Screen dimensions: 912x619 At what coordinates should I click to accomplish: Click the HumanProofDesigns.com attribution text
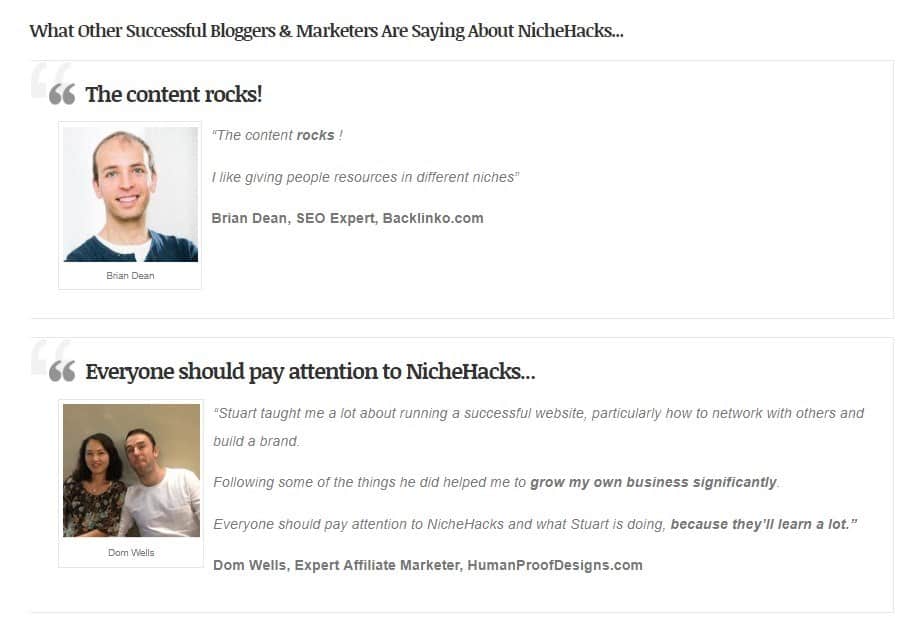click(x=555, y=565)
